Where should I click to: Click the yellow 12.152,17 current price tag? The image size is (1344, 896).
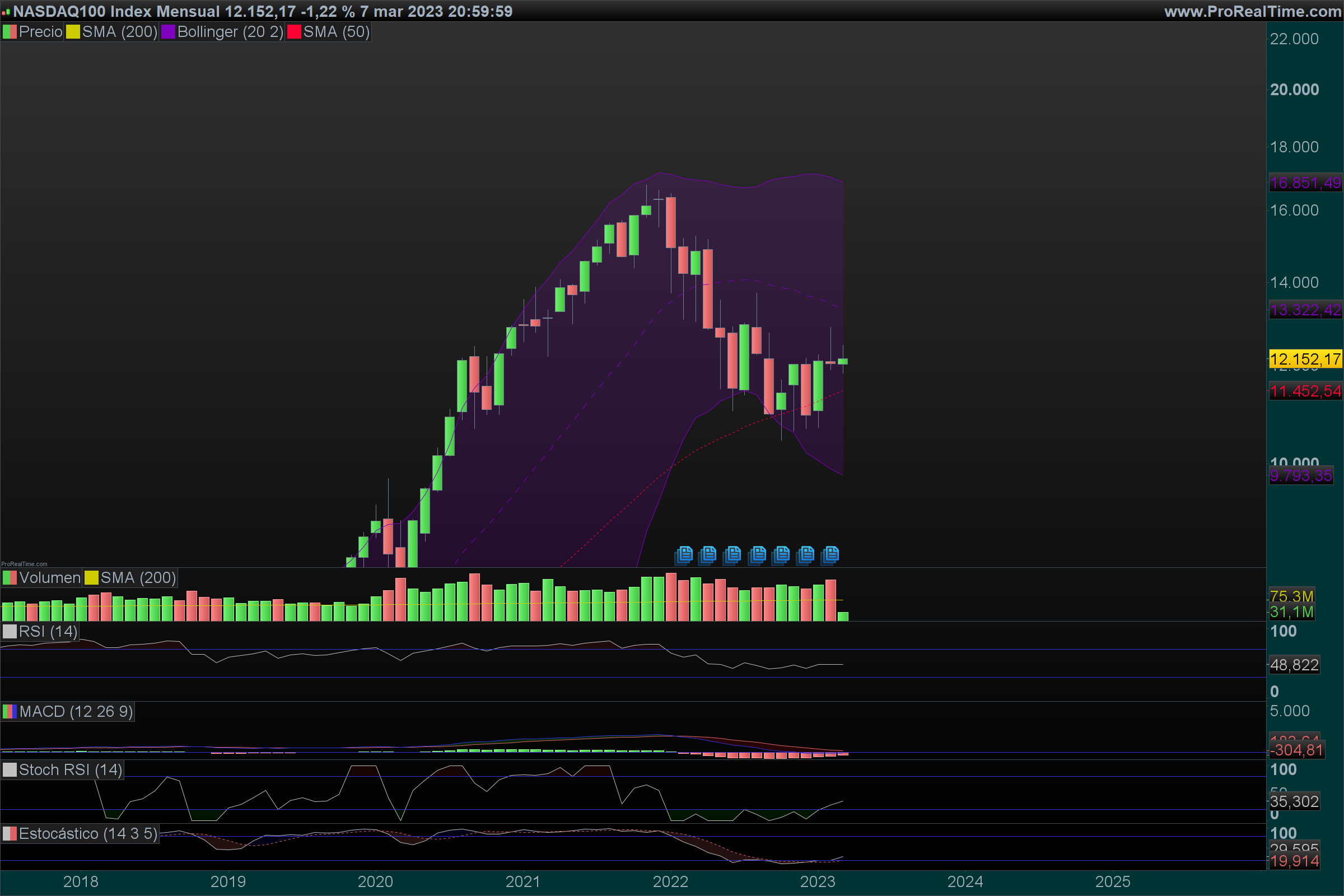pos(1305,359)
